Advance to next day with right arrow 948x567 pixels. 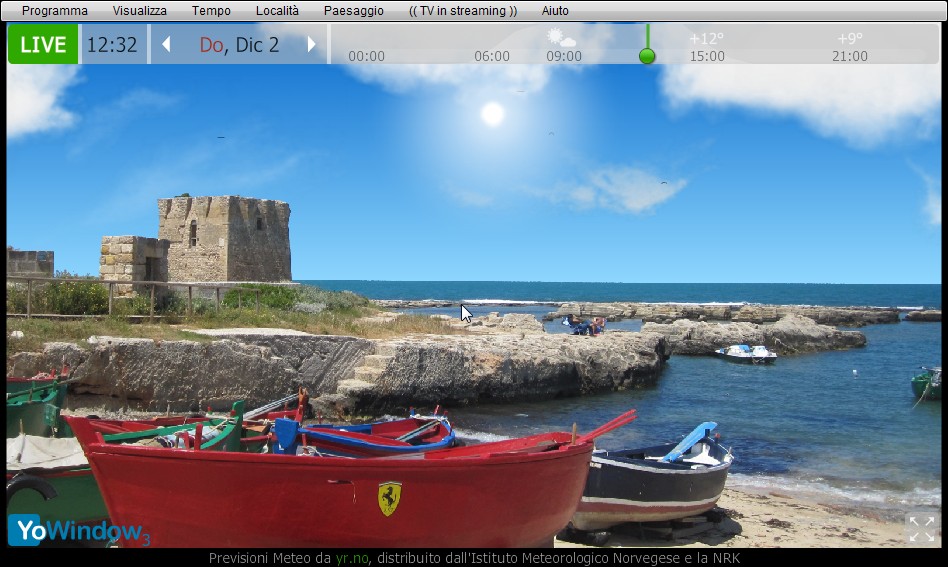pos(312,45)
